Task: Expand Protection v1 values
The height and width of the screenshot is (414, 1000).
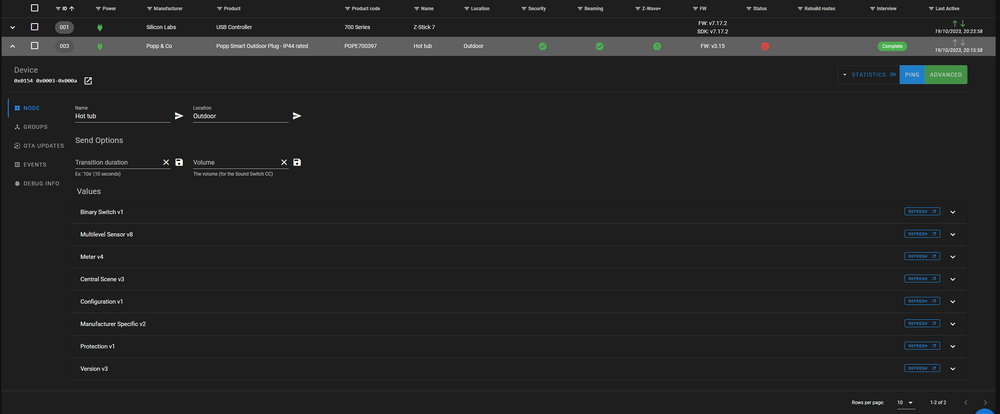Action: click(953, 346)
